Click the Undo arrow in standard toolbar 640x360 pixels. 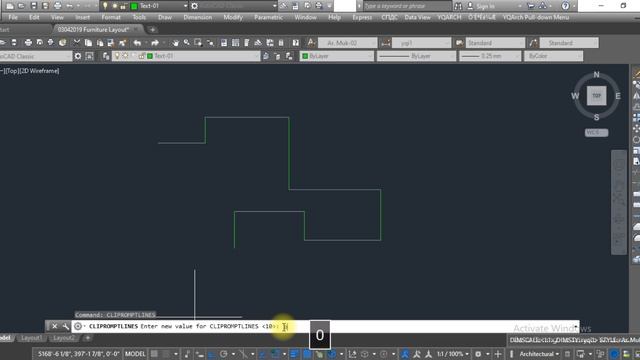point(137,42)
